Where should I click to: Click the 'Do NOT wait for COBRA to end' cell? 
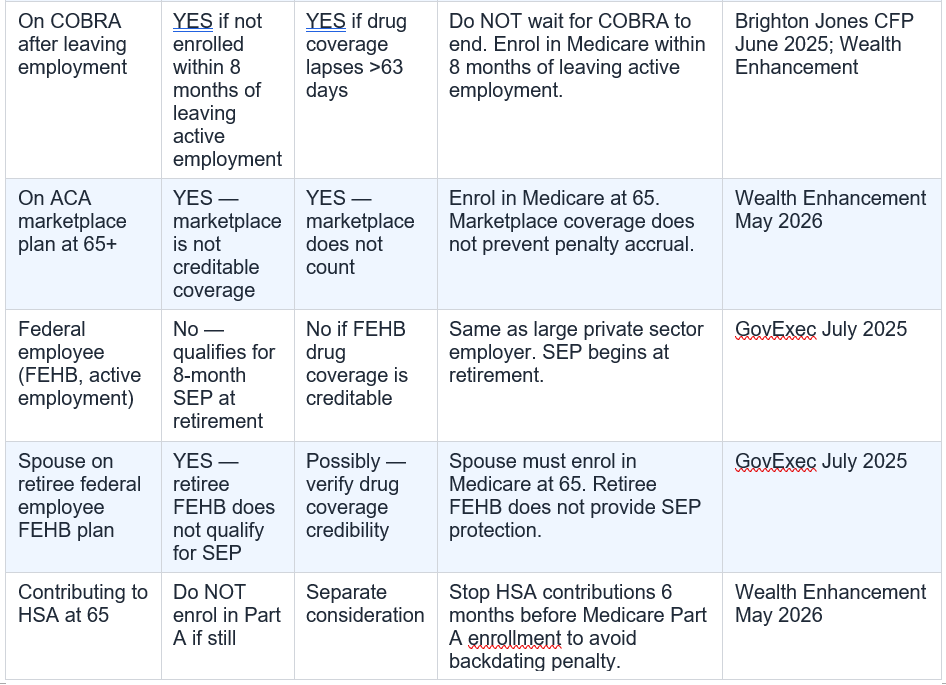click(x=580, y=91)
